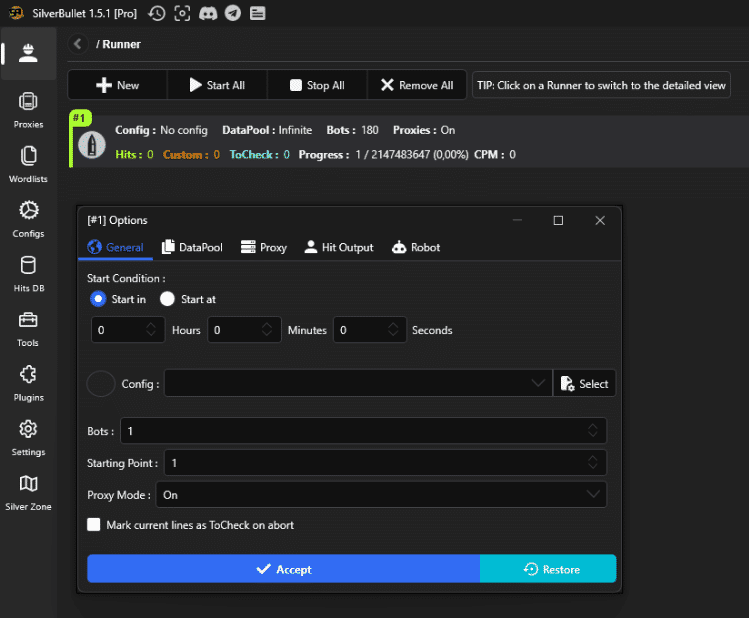This screenshot has width=749, height=618.
Task: Click the Start All toolbar button
Action: click(217, 85)
